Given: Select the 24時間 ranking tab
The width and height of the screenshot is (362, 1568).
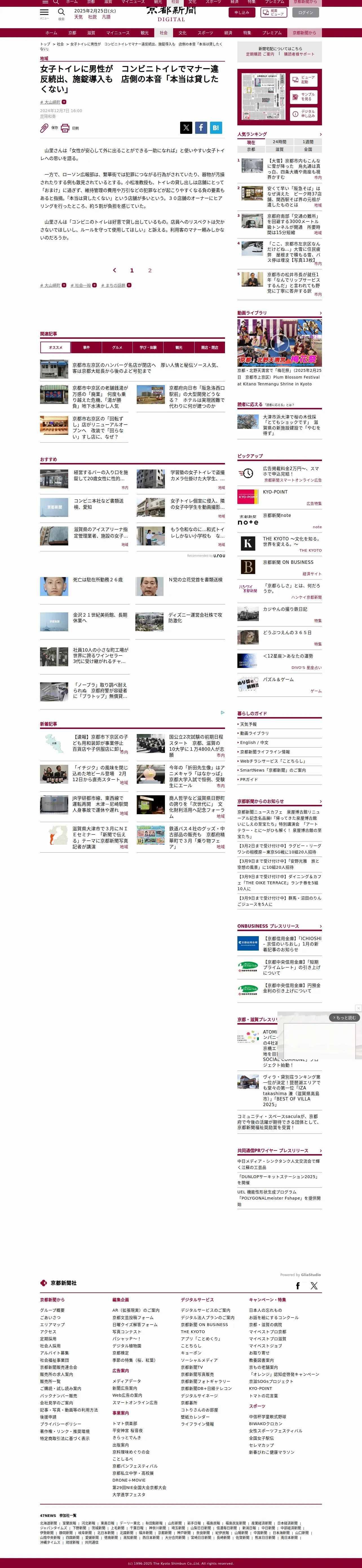Looking at the screenshot, I should click(279, 142).
